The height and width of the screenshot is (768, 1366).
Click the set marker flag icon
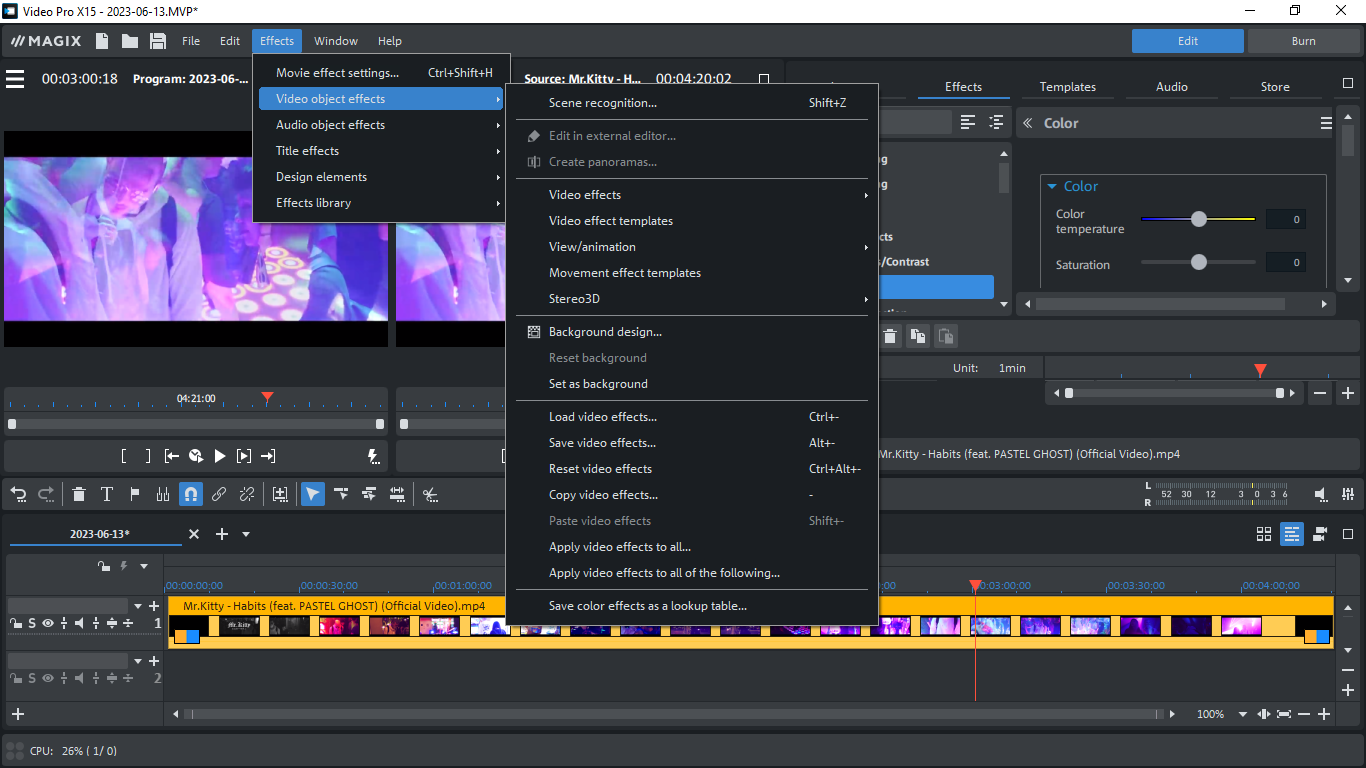tap(134, 494)
